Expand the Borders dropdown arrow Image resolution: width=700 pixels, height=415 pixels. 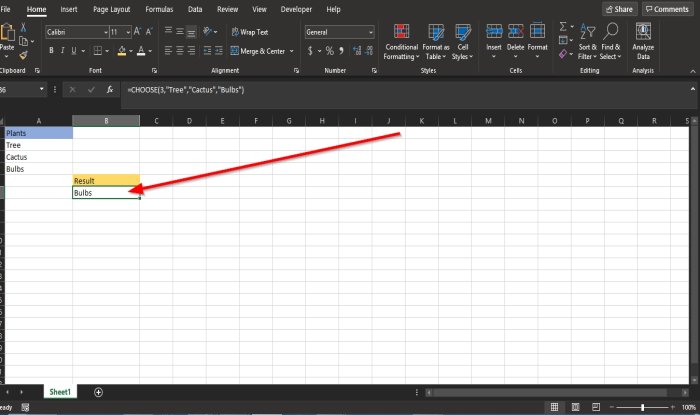(107, 51)
